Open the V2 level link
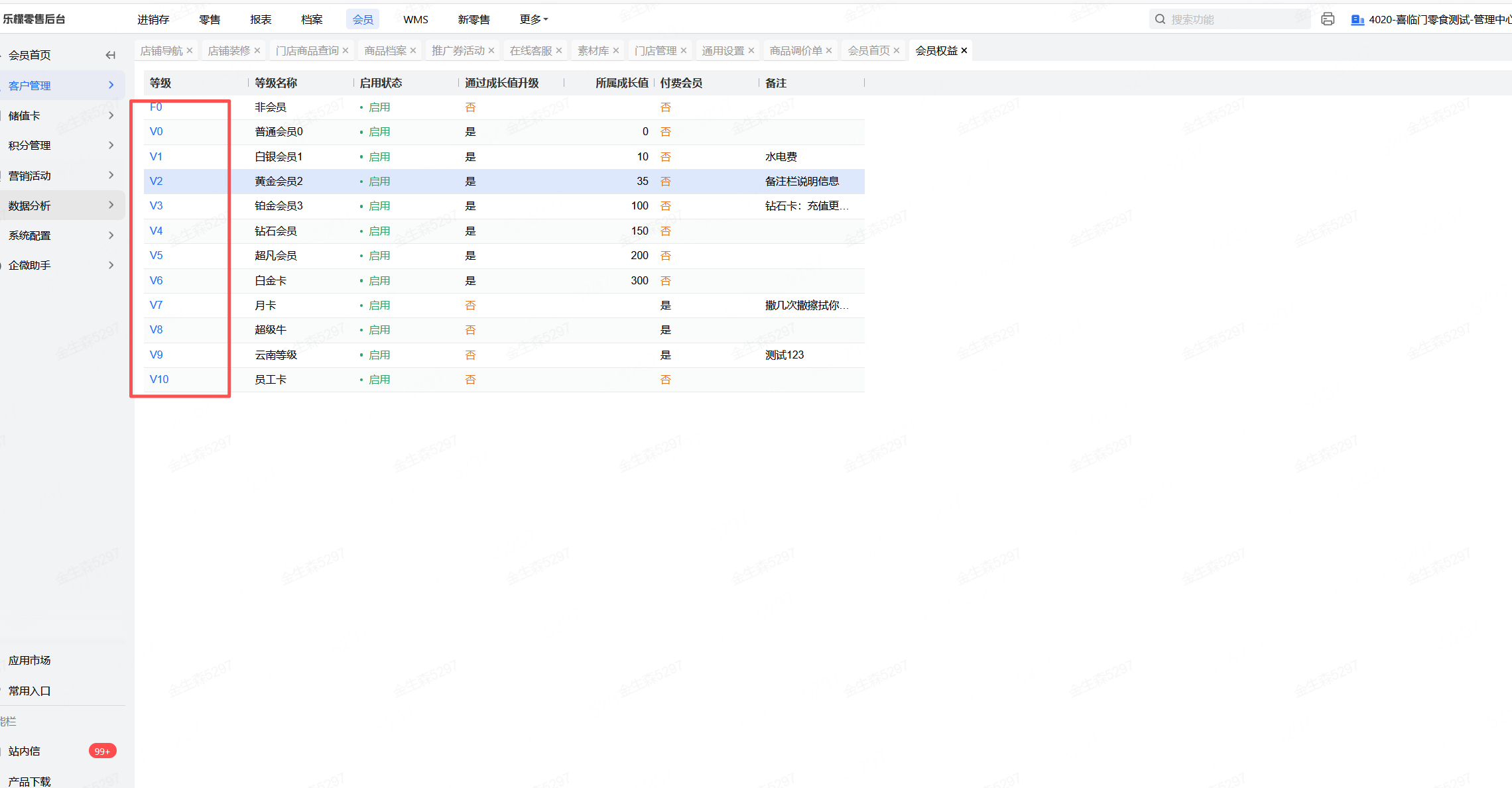The image size is (1512, 788). tap(156, 181)
